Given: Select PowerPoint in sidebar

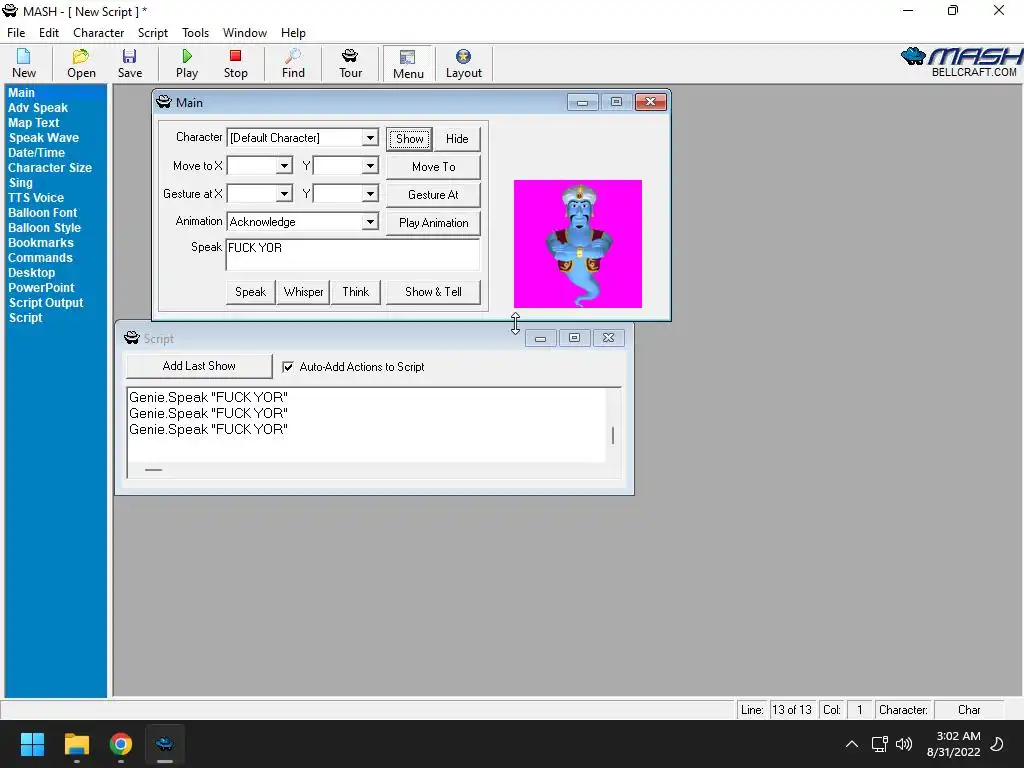Looking at the screenshot, I should click(41, 288).
